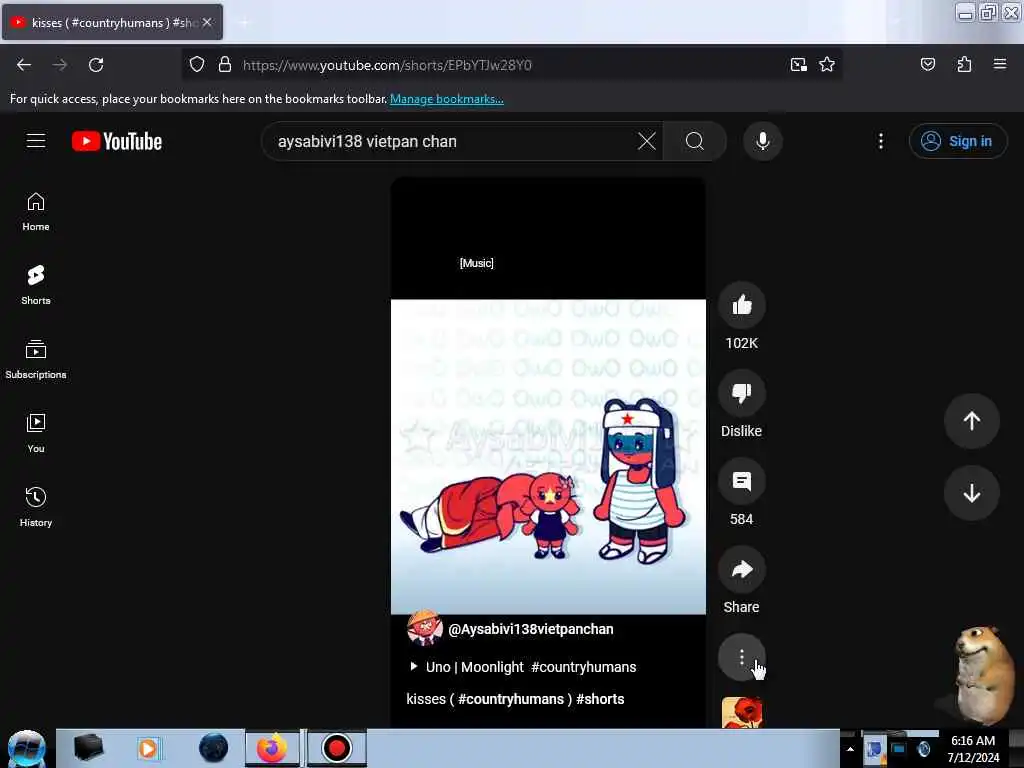Screen dimensions: 1024x768
Task: Select the kisses #countryhumans browser tab
Action: [x=112, y=22]
